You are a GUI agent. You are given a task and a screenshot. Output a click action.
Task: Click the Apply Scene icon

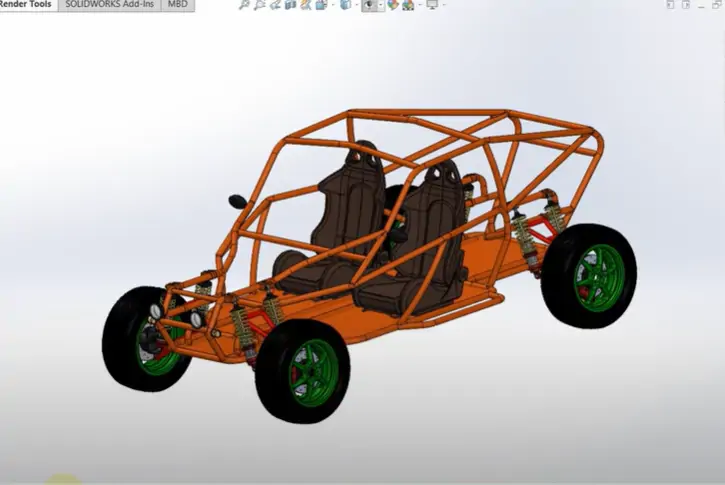(x=408, y=5)
